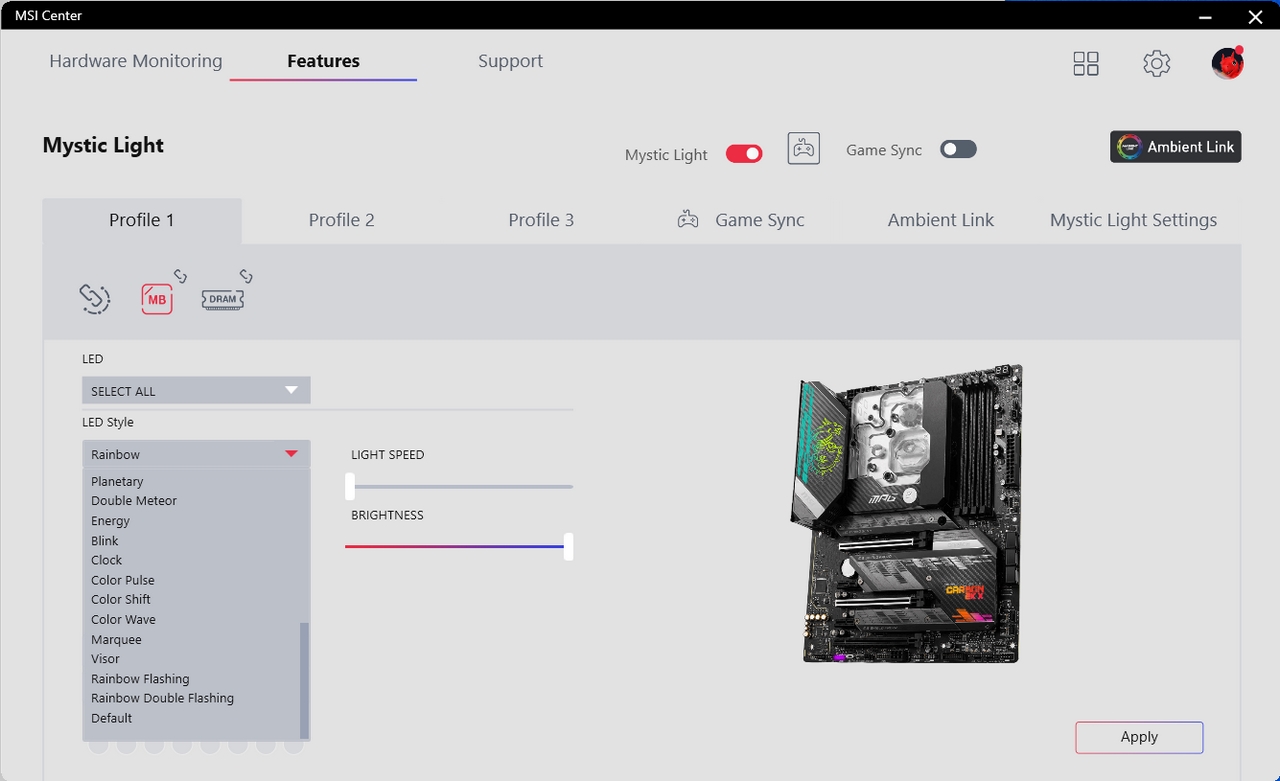The image size is (1280, 781).
Task: Collapse the Rainbow LED Style dropdown
Action: 196,454
